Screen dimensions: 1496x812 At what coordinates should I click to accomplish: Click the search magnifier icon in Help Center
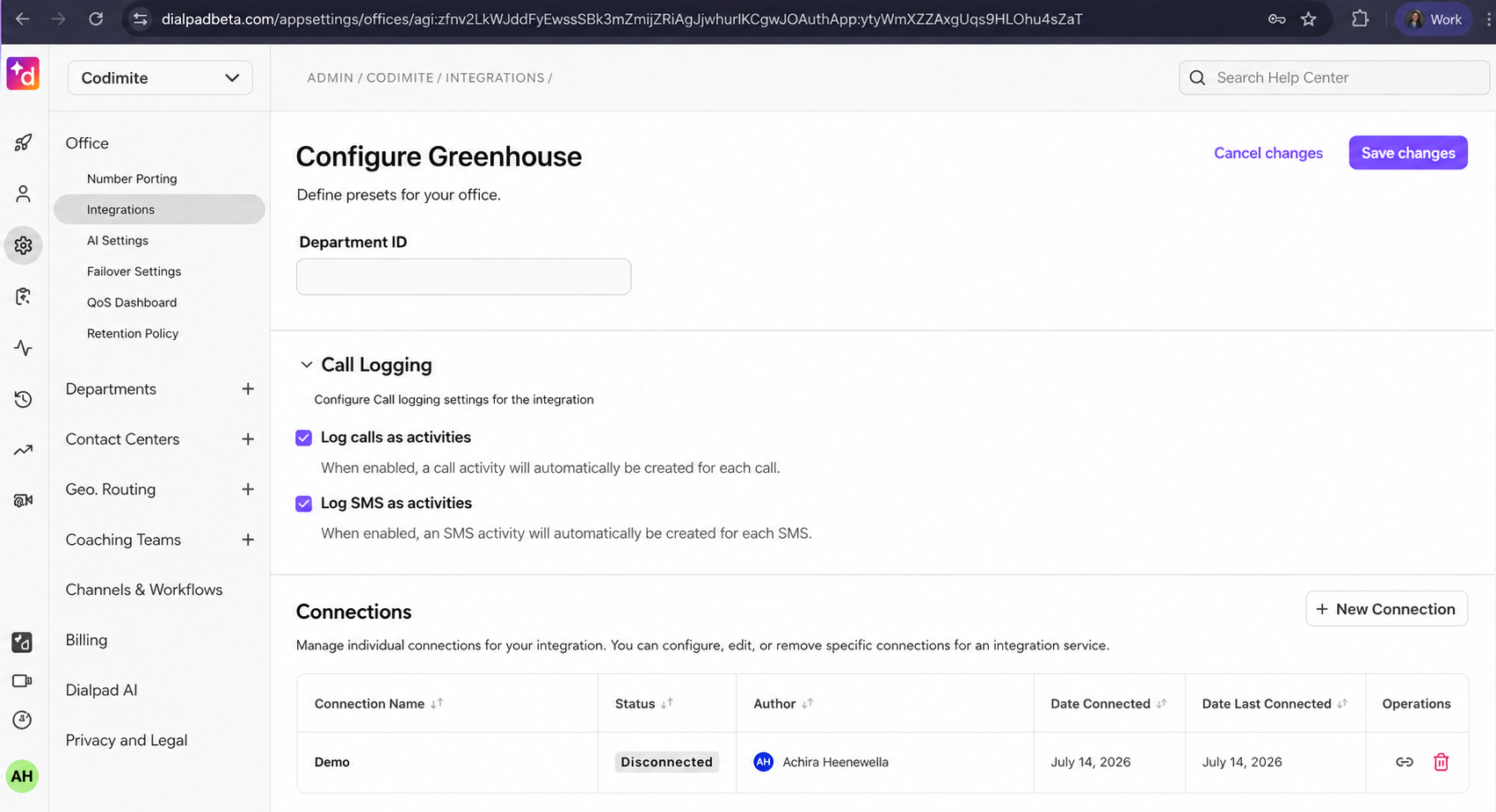click(1197, 77)
